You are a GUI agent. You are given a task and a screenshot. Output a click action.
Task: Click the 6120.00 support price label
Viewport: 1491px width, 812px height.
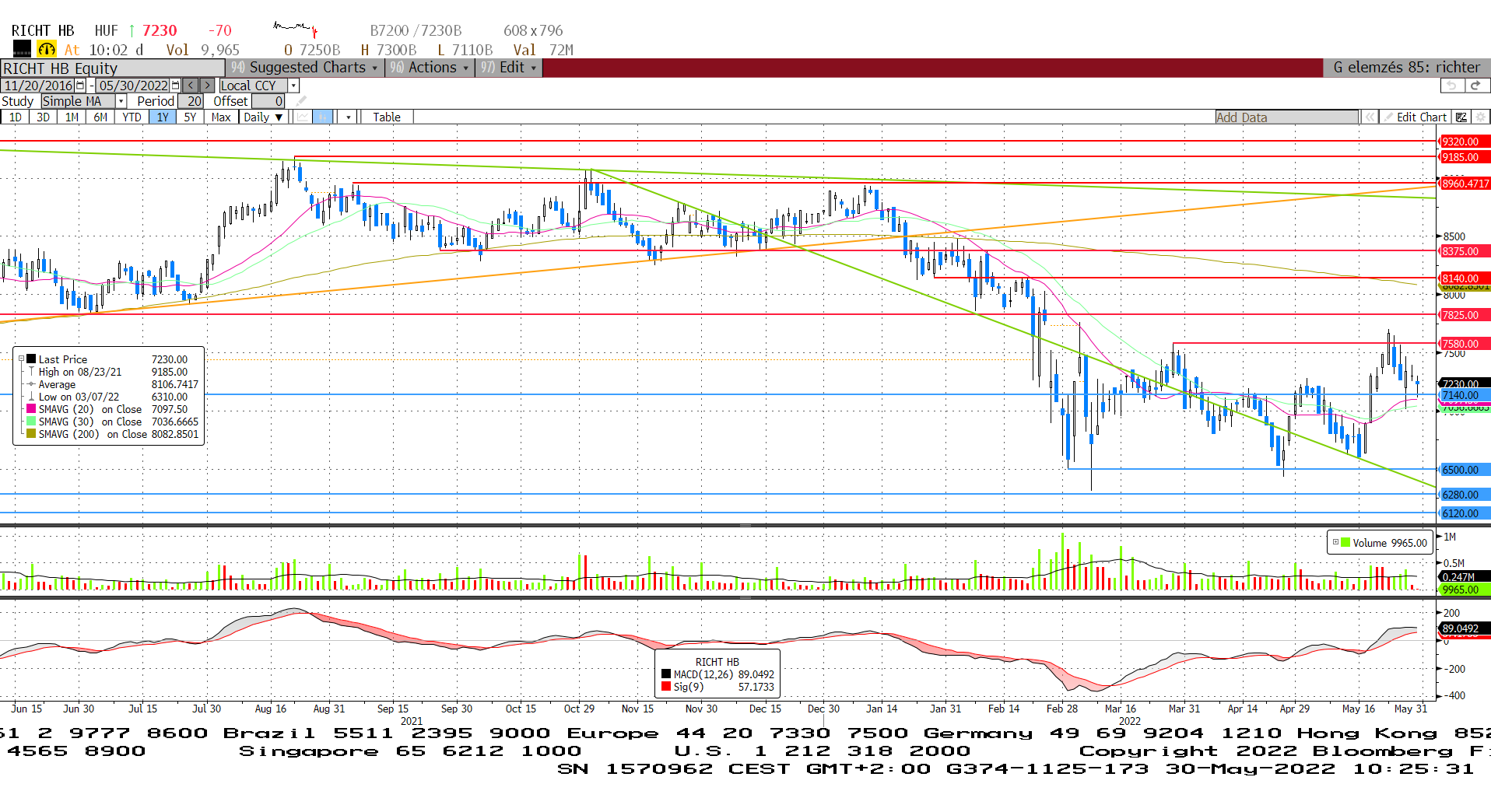(x=1465, y=513)
